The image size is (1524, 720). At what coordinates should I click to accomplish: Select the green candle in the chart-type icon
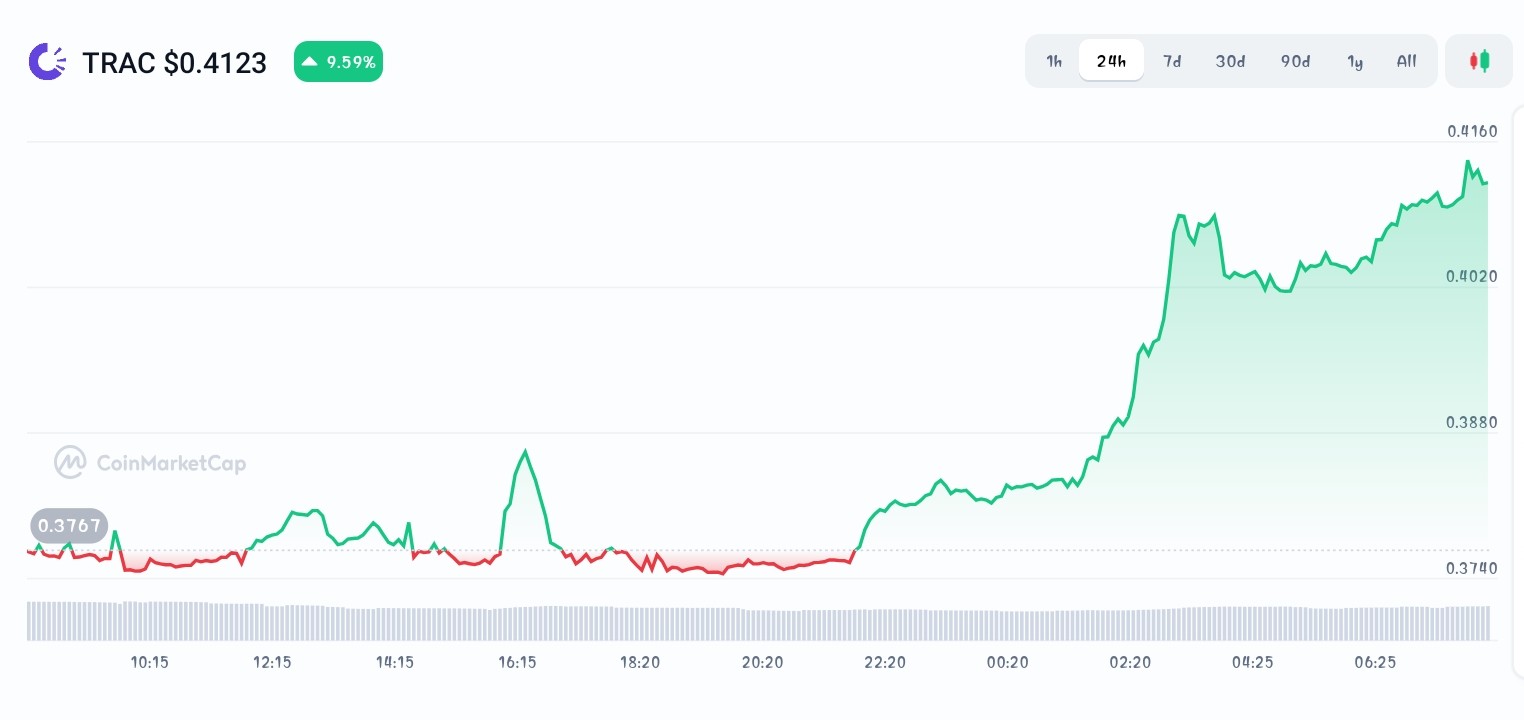1485,61
